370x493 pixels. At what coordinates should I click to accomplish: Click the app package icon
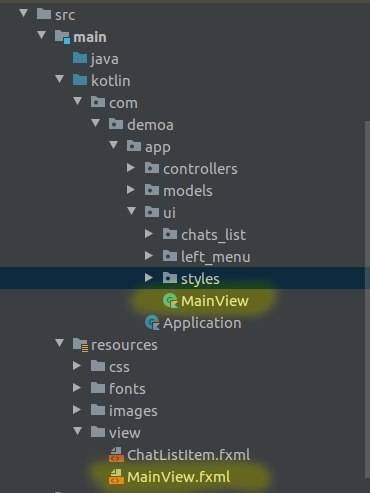pyautogui.click(x=134, y=146)
